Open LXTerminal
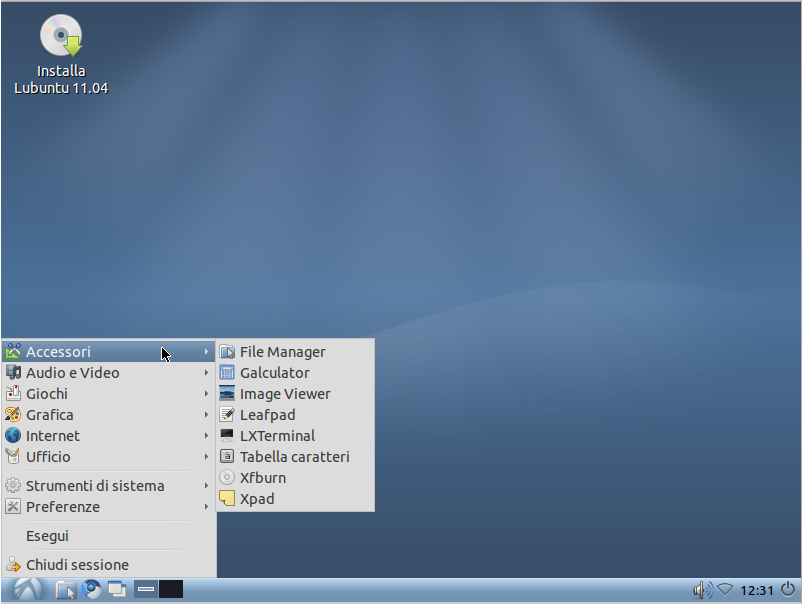 [x=296, y=436]
